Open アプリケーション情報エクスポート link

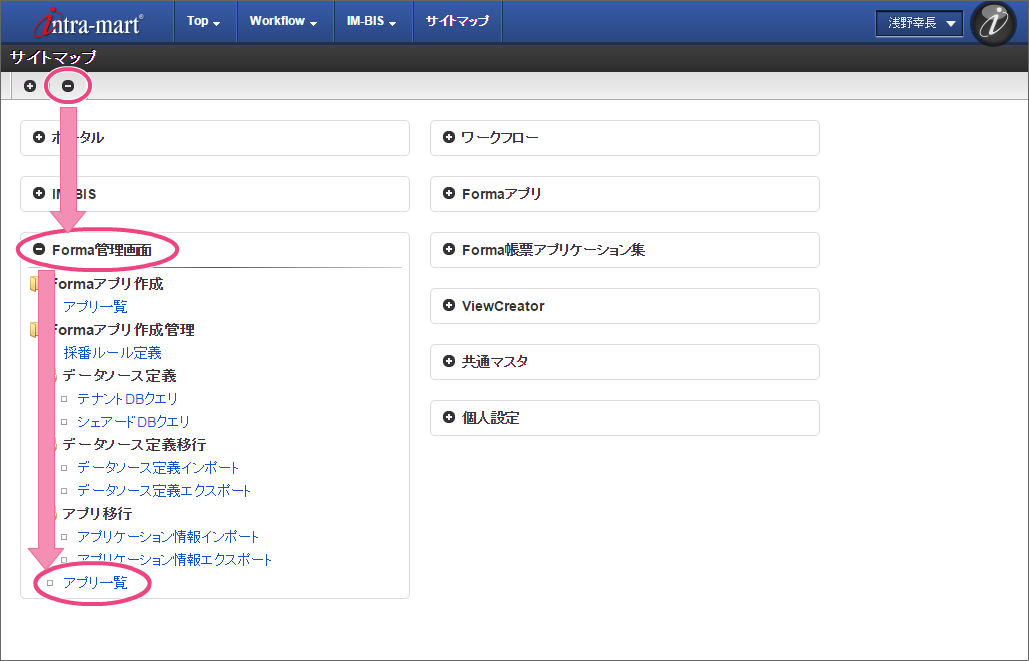175,559
